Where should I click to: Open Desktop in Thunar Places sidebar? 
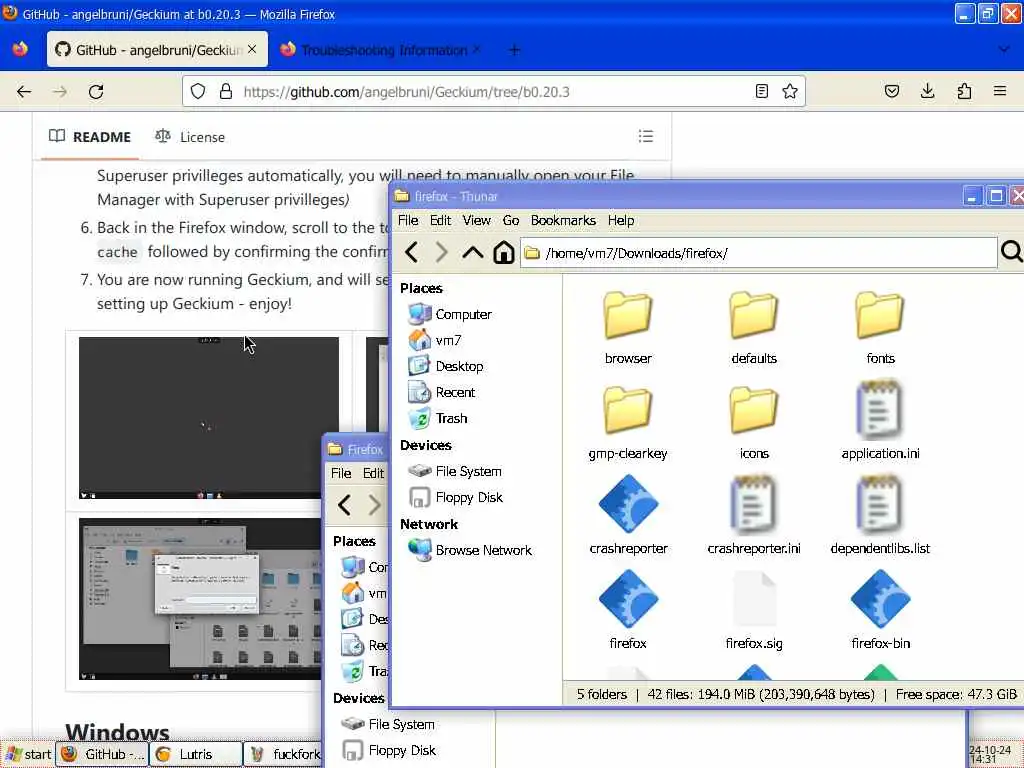point(445,366)
